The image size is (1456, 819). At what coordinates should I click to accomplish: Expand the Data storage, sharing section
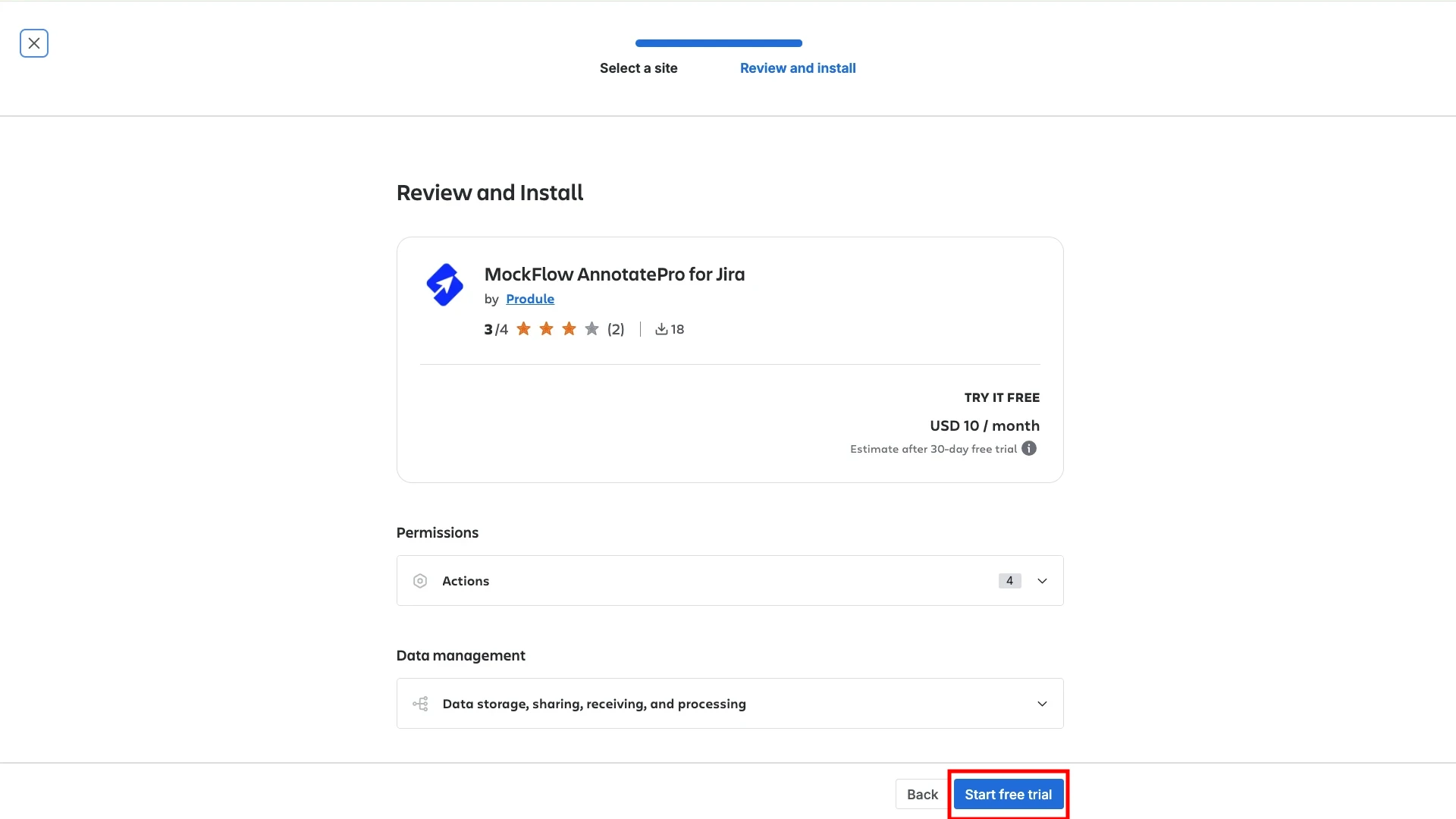pyautogui.click(x=1042, y=703)
